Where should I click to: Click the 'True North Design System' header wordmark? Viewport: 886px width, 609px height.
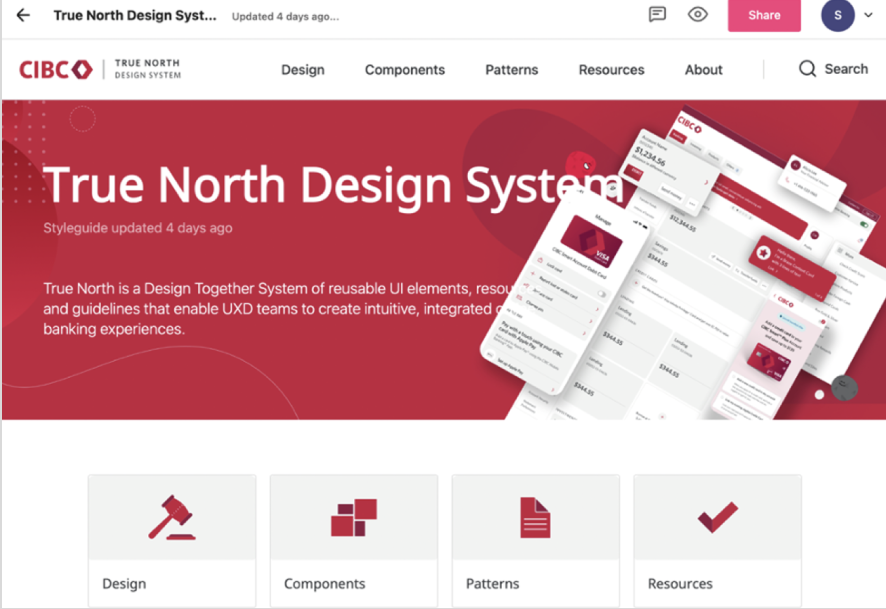(147, 69)
